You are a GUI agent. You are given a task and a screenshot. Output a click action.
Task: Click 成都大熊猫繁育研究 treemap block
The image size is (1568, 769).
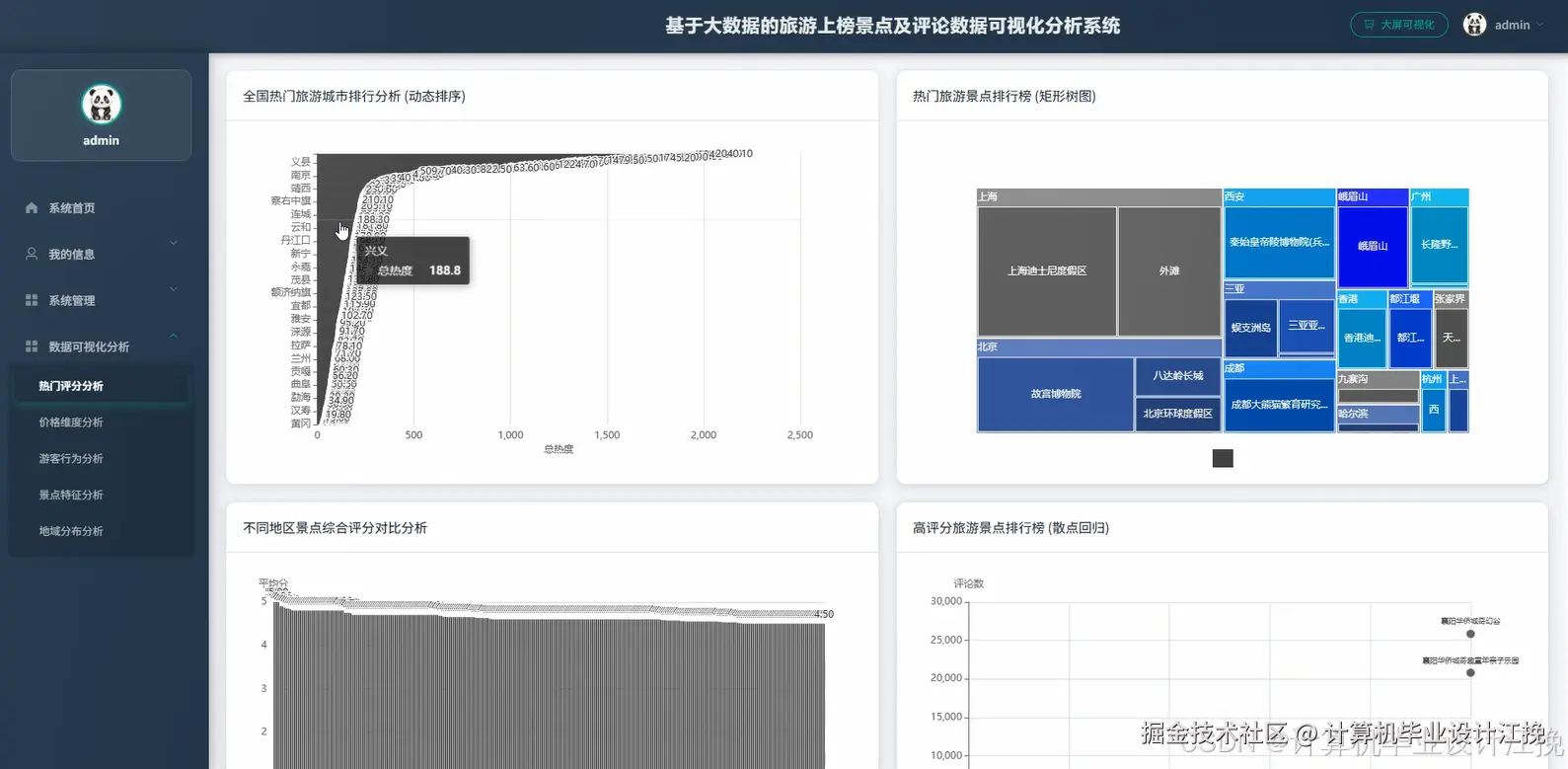tap(1279, 405)
